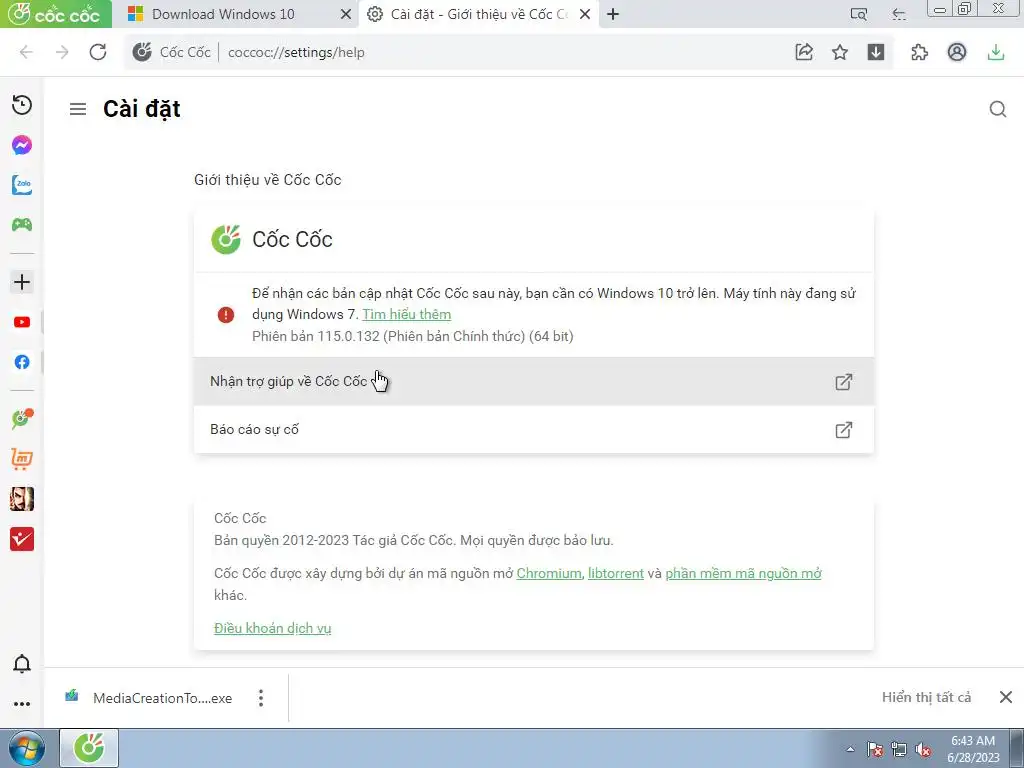Open Zalo from the sidebar
Image resolution: width=1024 pixels, height=768 pixels.
pyautogui.click(x=22, y=185)
